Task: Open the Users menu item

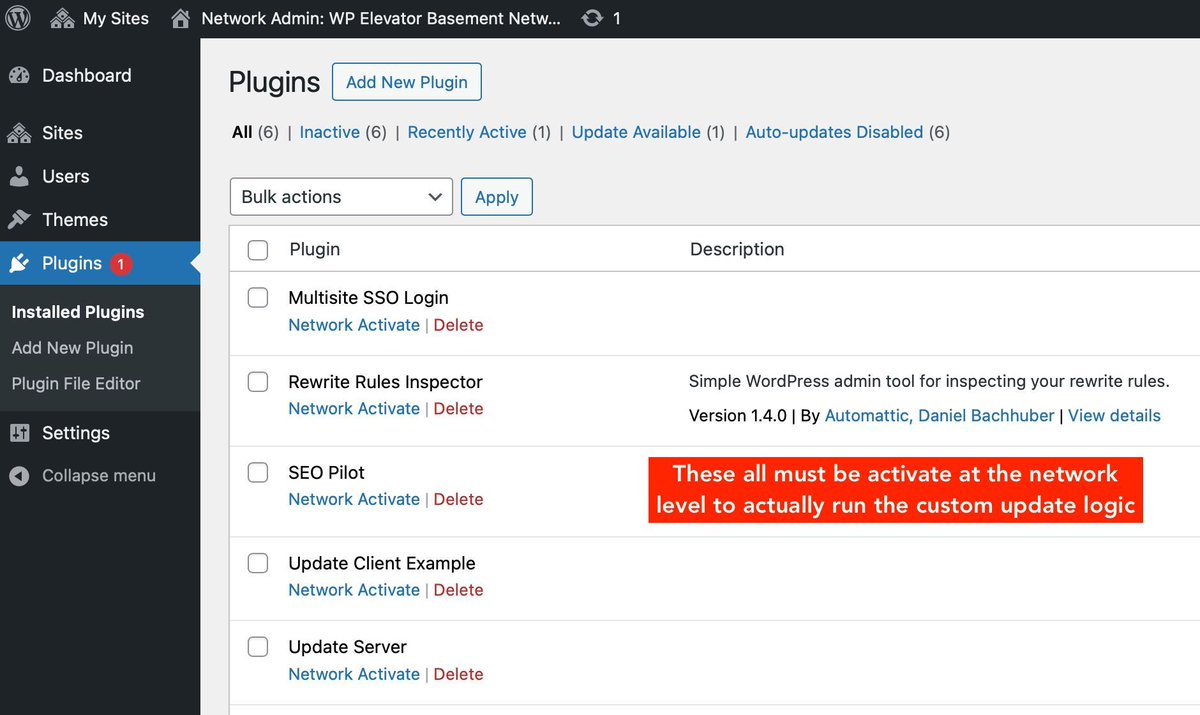Action: pos(66,176)
